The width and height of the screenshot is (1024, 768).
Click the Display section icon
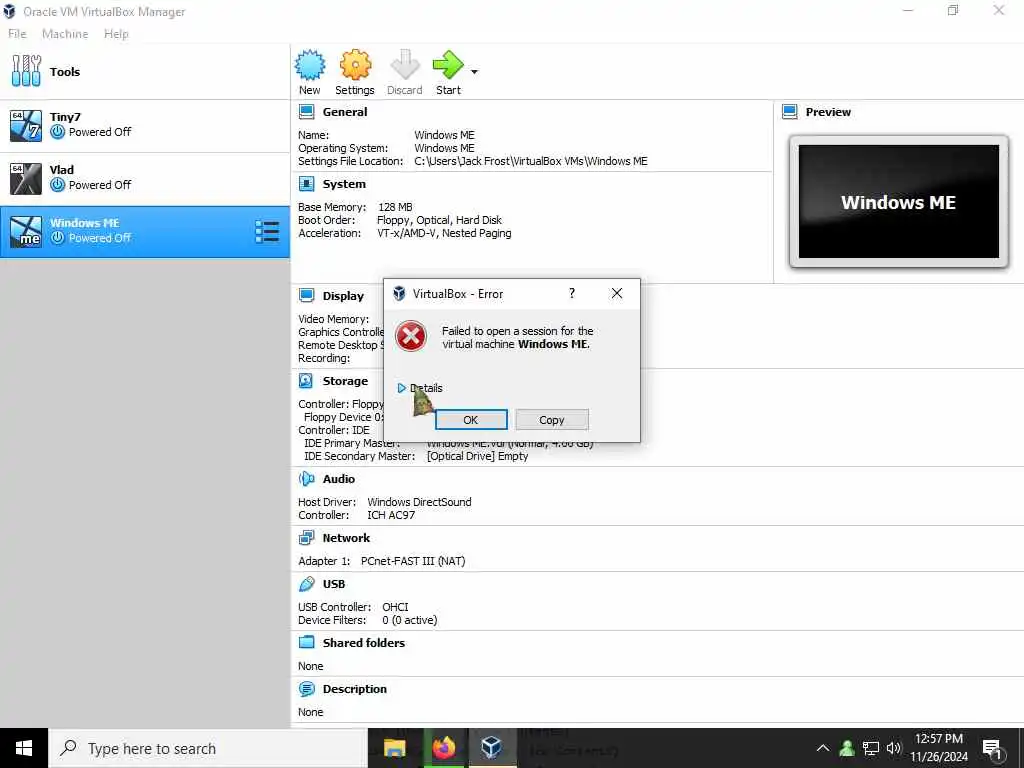tap(306, 296)
